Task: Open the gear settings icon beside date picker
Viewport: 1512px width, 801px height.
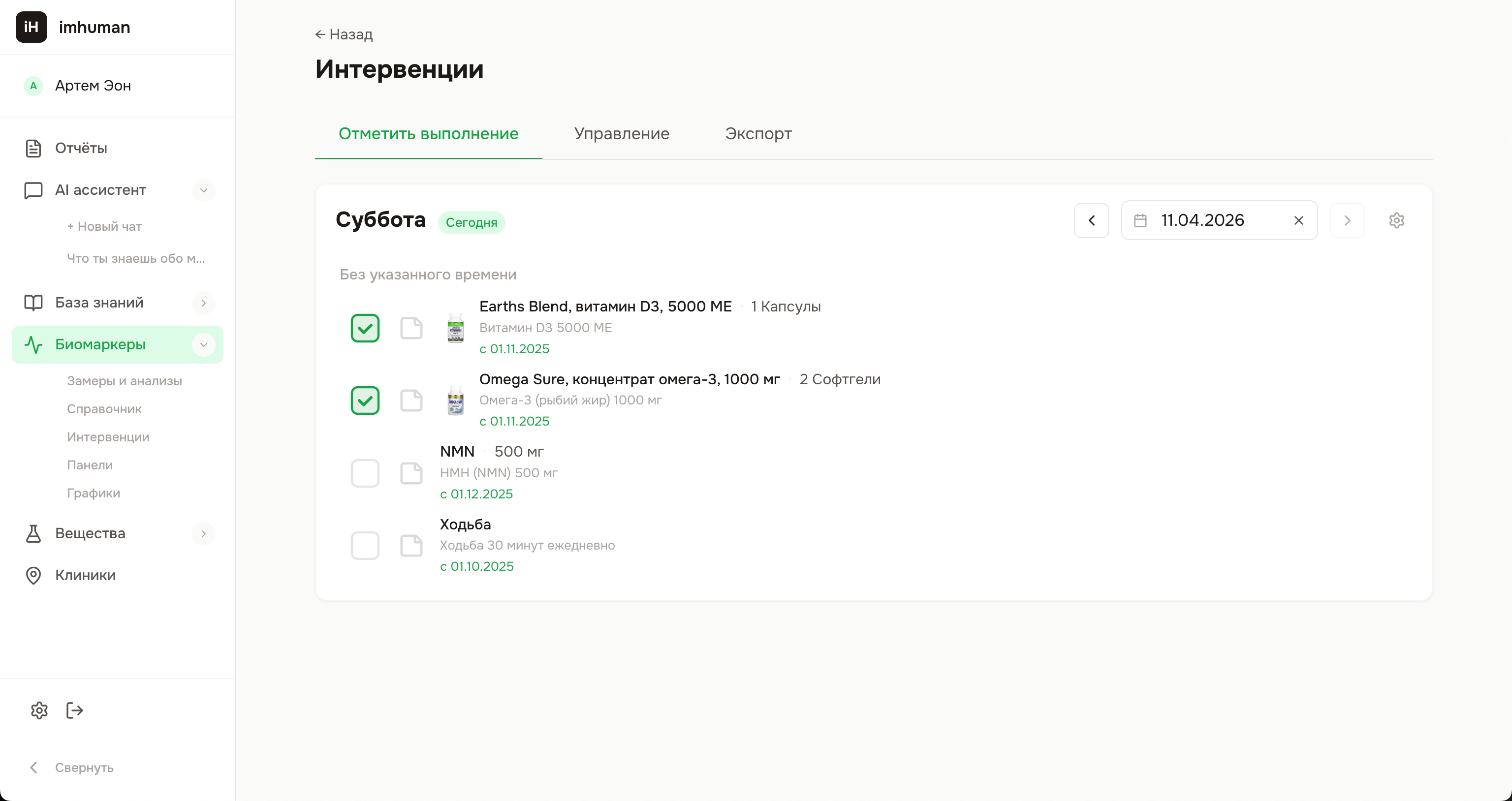Action: pyautogui.click(x=1396, y=220)
